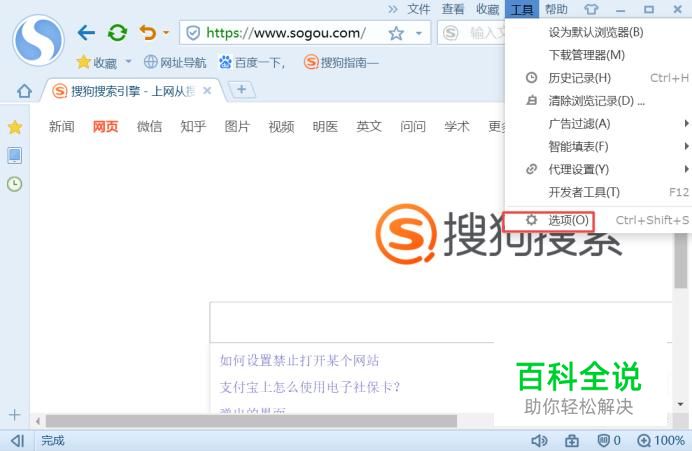The height and width of the screenshot is (451, 692).
Task: Open the skin shirt icon
Action: click(x=591, y=9)
